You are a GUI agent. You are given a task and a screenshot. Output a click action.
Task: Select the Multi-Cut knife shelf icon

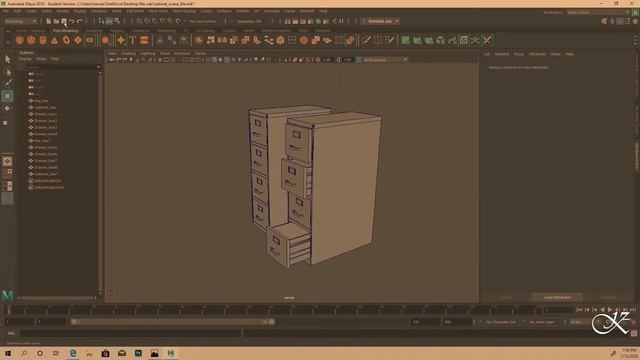click(366, 40)
